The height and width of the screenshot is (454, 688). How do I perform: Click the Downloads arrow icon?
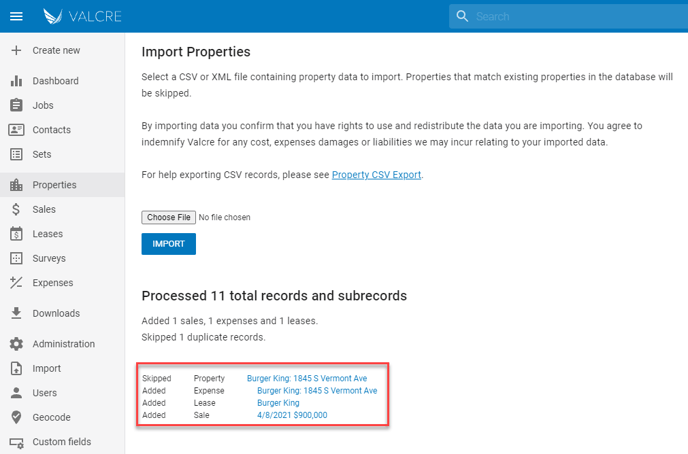pos(16,313)
